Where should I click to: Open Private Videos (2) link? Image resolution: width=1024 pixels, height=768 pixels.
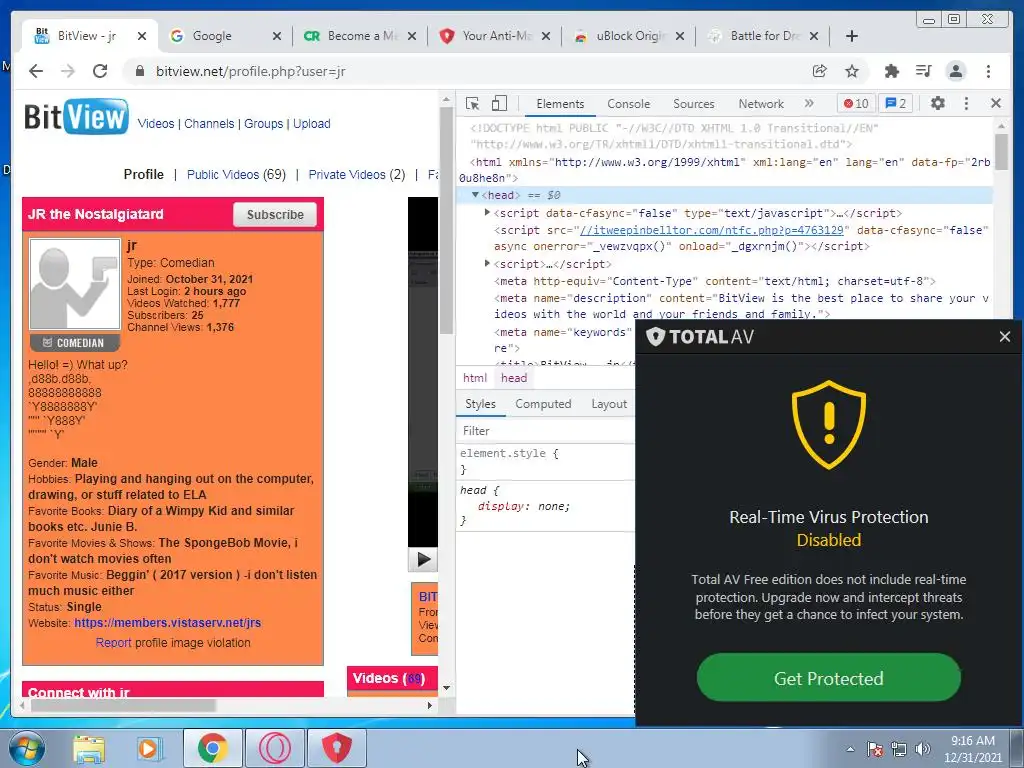coord(357,174)
